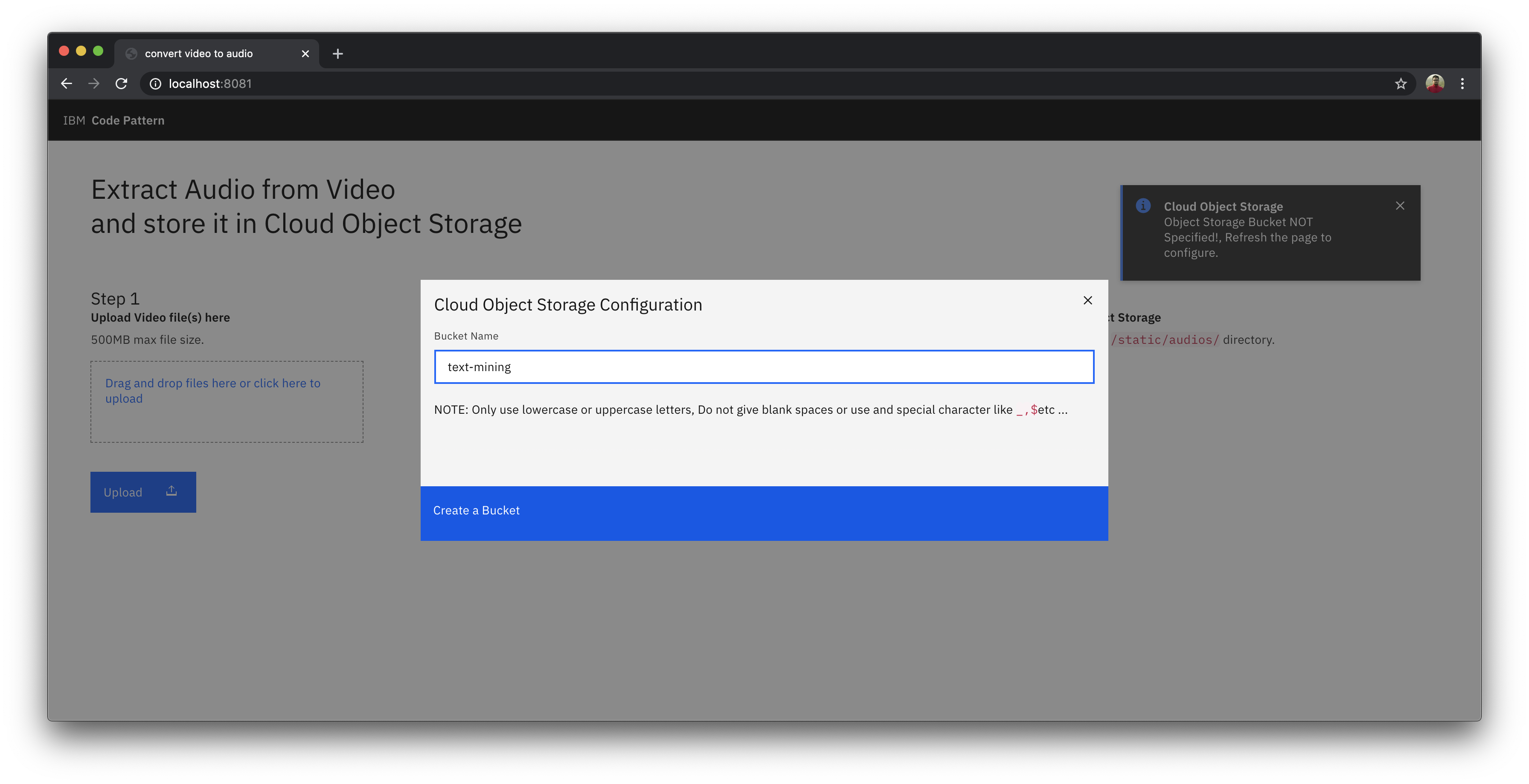Click the browser back arrow
Image resolution: width=1529 pixels, height=784 pixels.
(x=67, y=84)
